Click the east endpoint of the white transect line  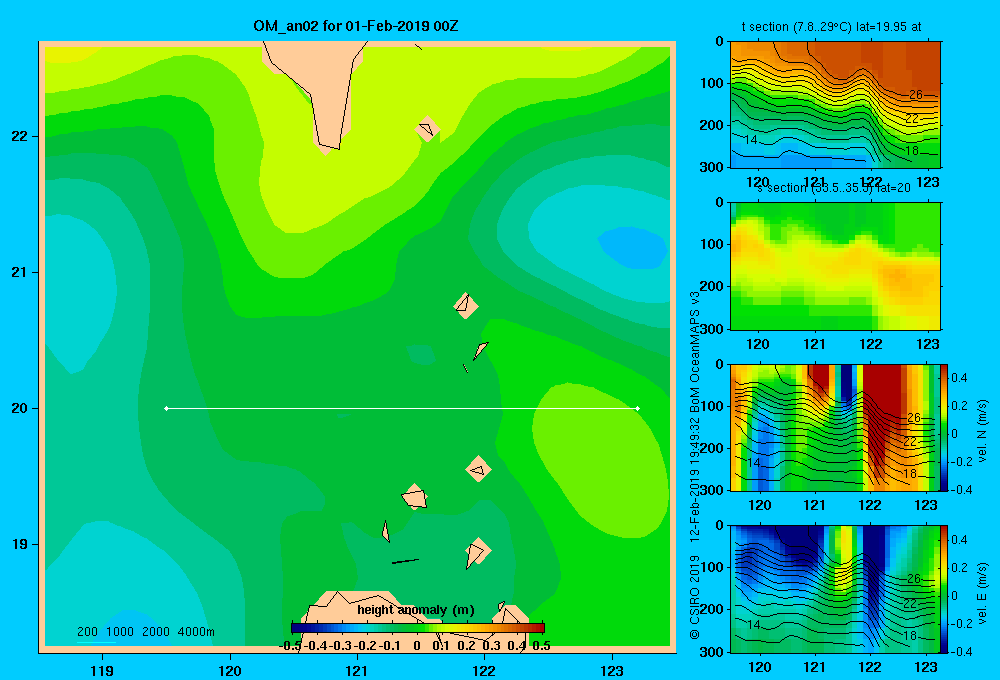click(637, 408)
